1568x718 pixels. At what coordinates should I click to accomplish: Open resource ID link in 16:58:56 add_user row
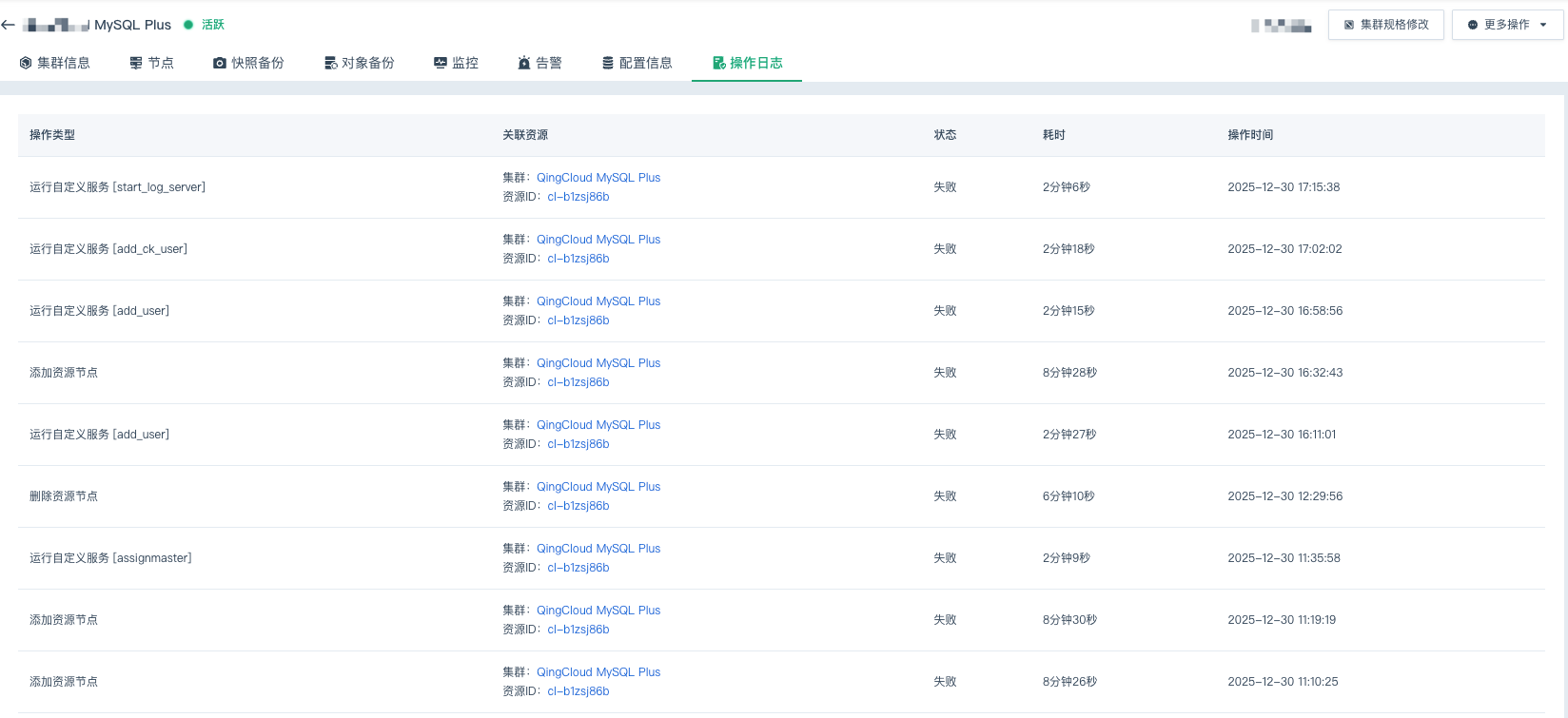tap(578, 320)
